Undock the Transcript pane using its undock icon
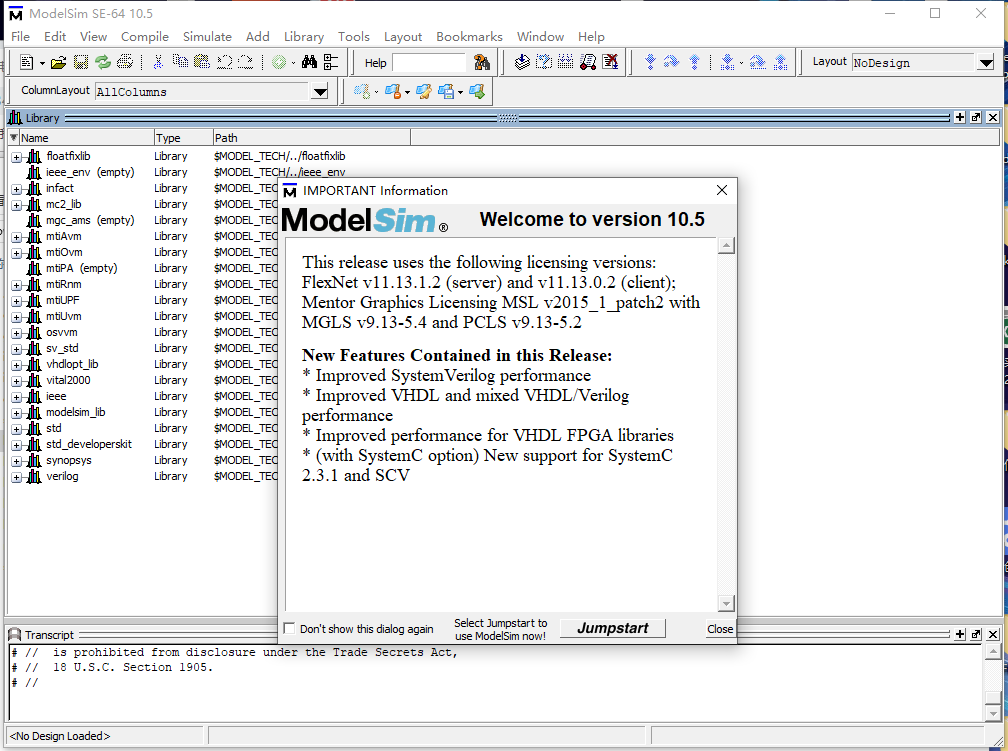Image resolution: width=1008 pixels, height=751 pixels. [975, 634]
